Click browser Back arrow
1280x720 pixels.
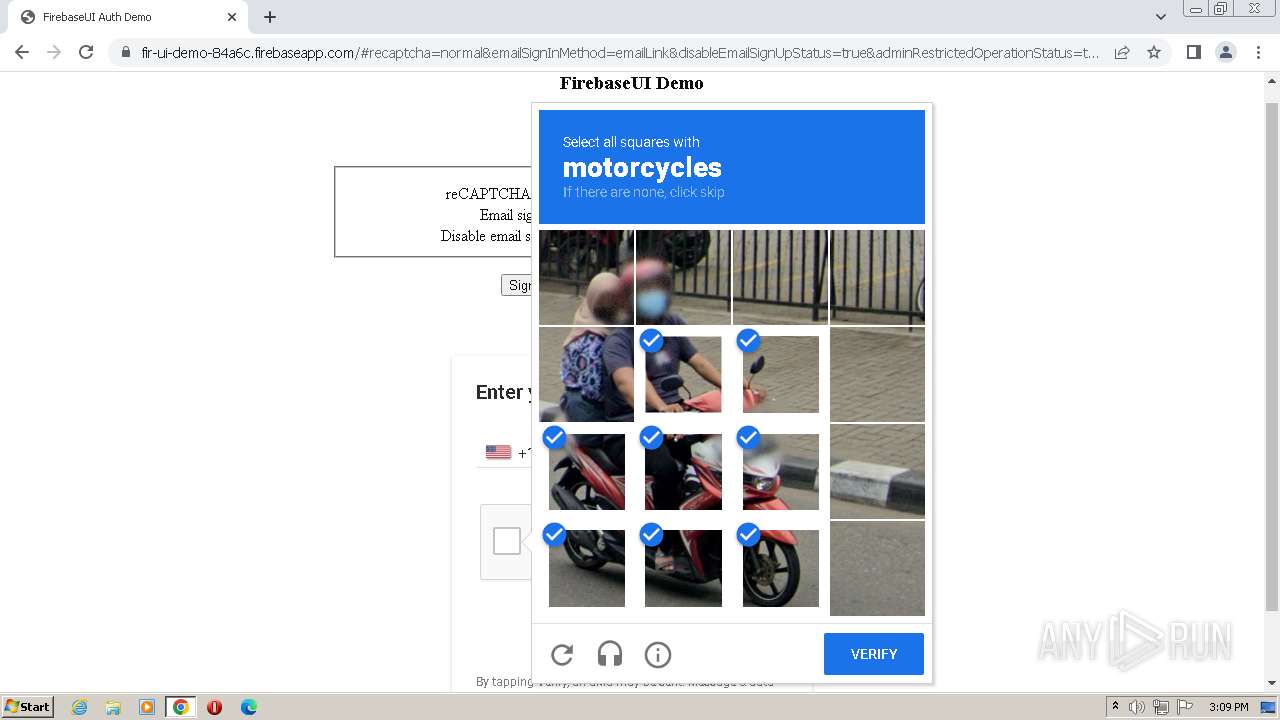click(x=22, y=52)
